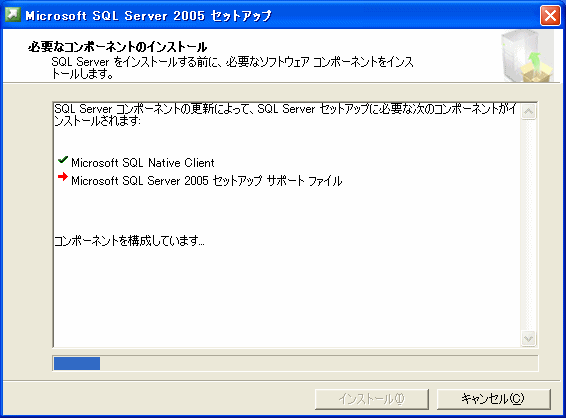Click the intro paragraph in the component list box
The image size is (566, 418).
tap(285, 115)
